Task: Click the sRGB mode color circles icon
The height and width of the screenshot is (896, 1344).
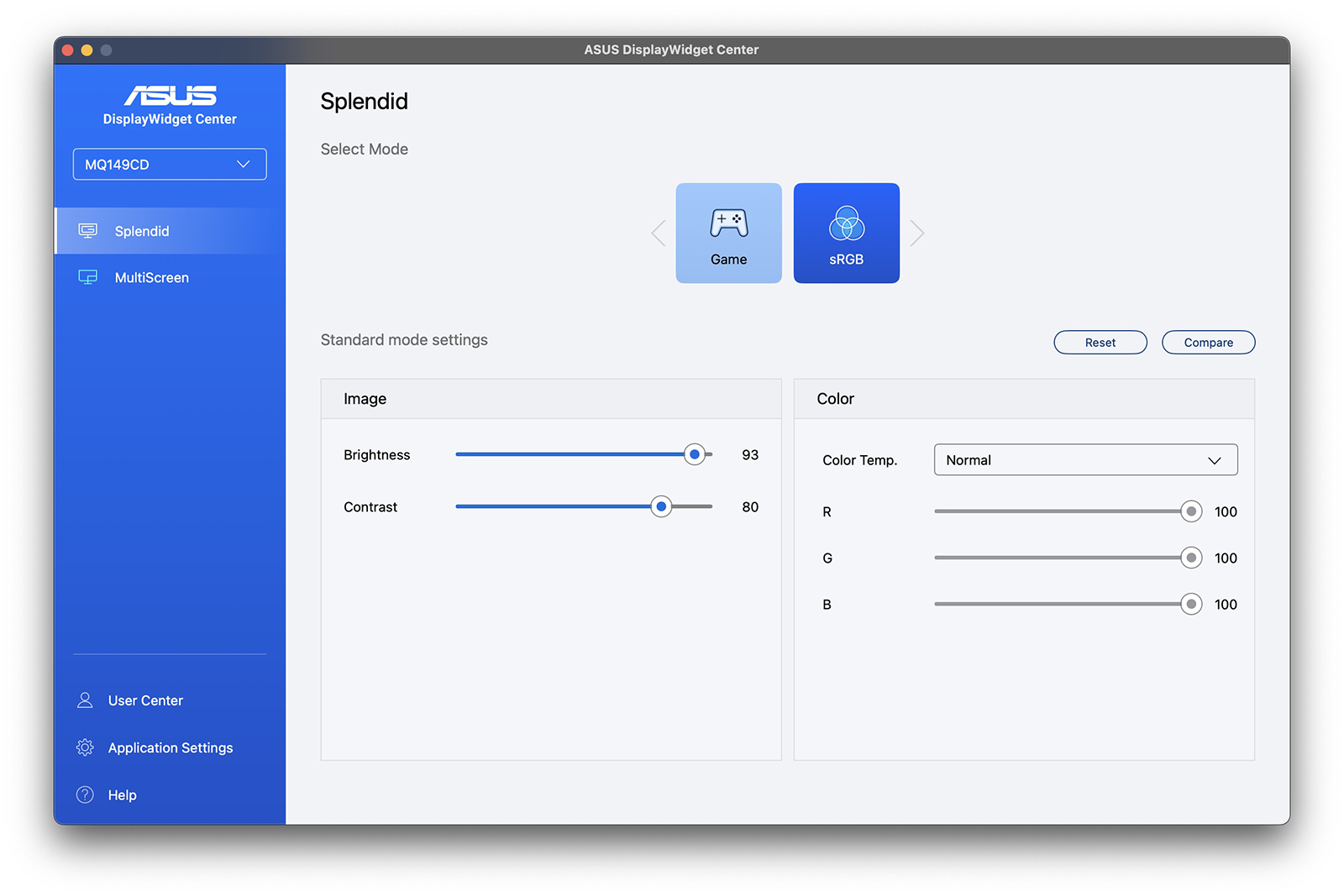Action: [847, 223]
